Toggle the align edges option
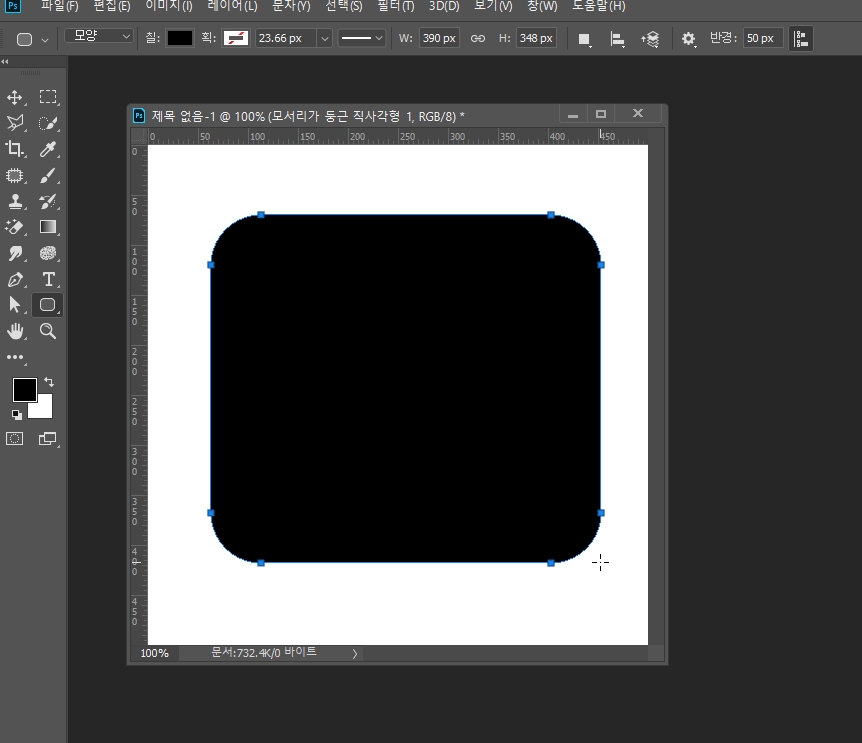 click(801, 39)
